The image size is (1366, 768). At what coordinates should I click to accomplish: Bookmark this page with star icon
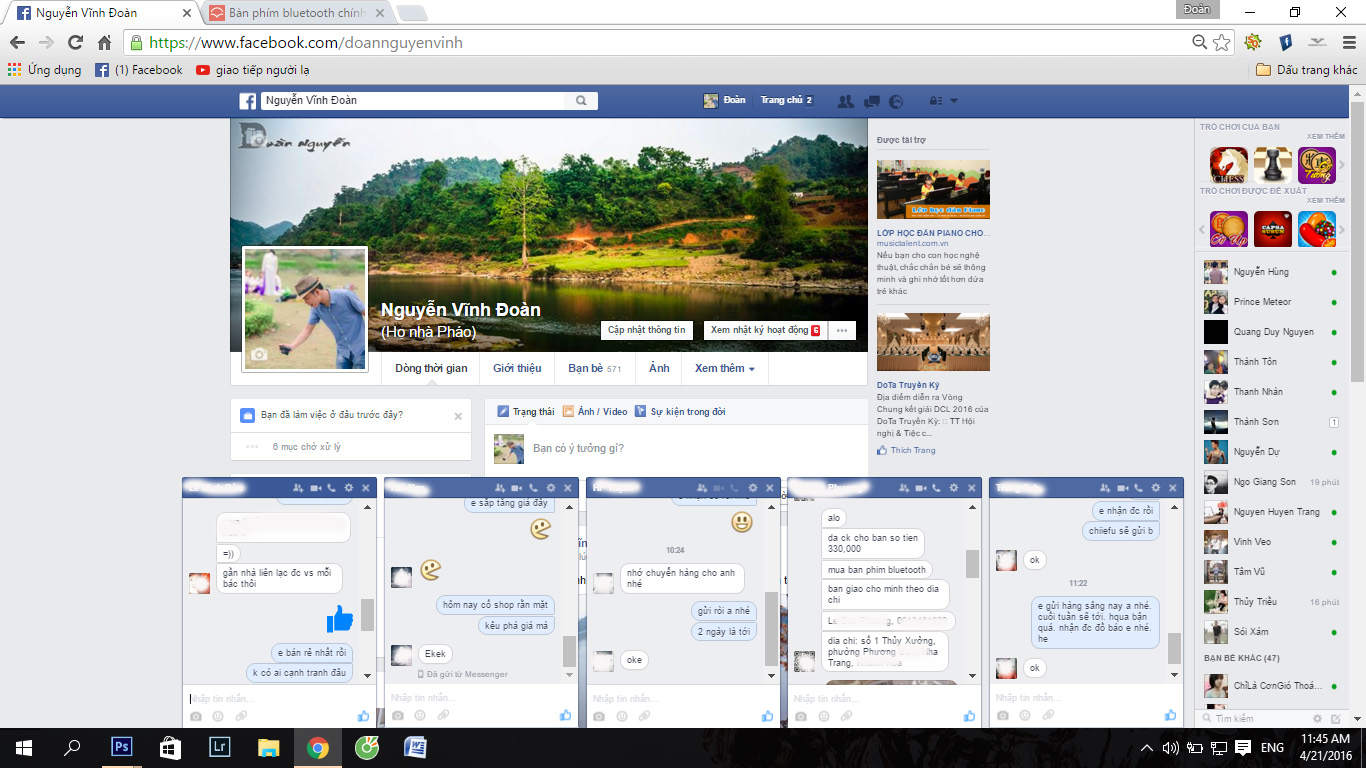[1222, 42]
